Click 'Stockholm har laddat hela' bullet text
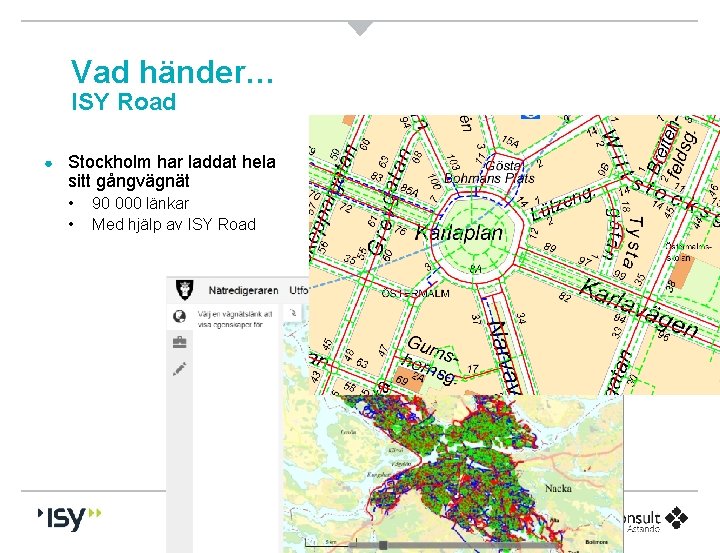The width and height of the screenshot is (720, 553). (x=172, y=162)
